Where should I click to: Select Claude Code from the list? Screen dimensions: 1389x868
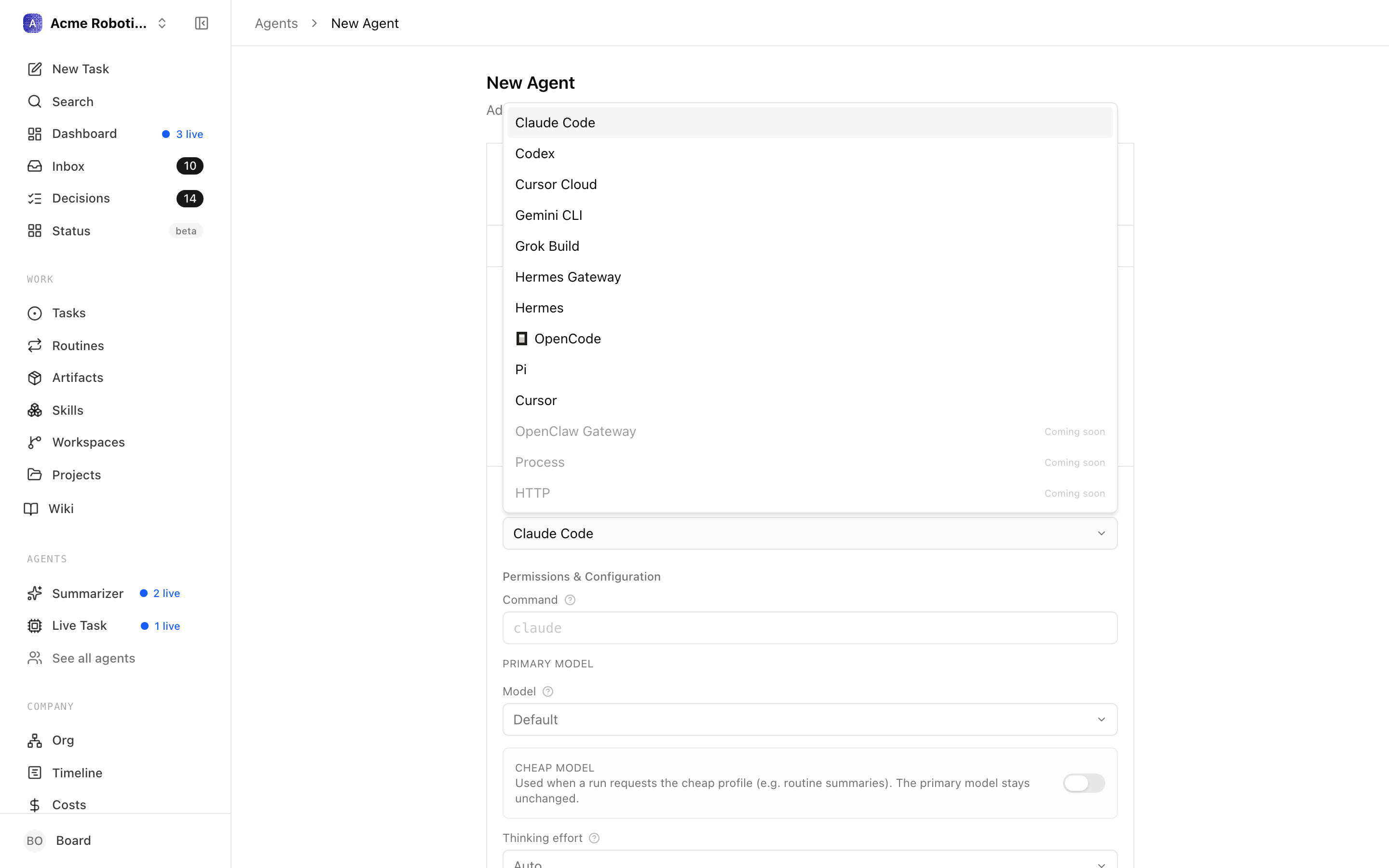tap(810, 122)
